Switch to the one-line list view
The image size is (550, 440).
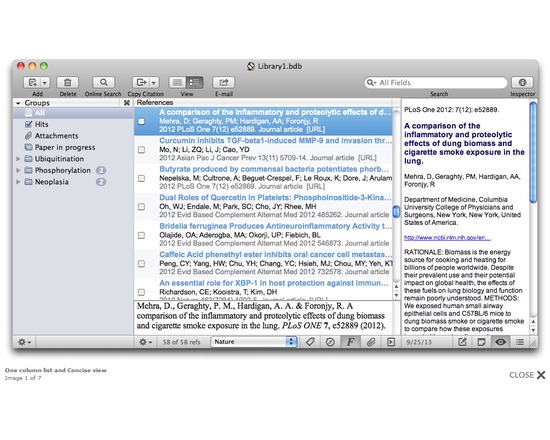177,82
